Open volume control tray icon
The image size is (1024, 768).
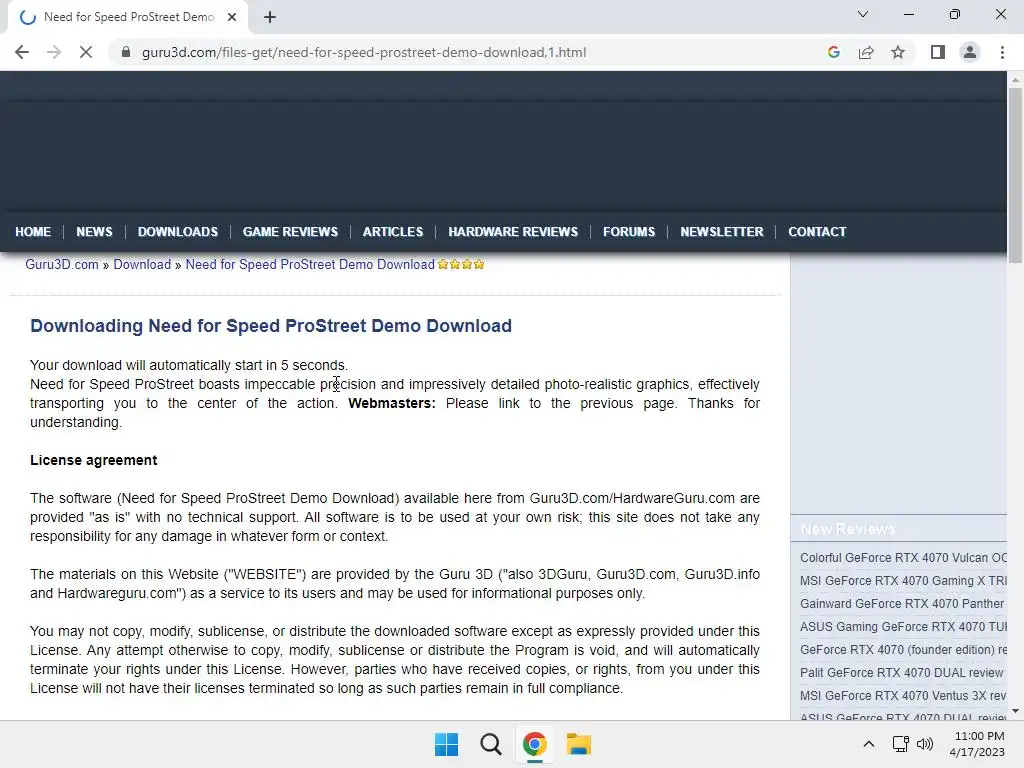[x=925, y=744]
